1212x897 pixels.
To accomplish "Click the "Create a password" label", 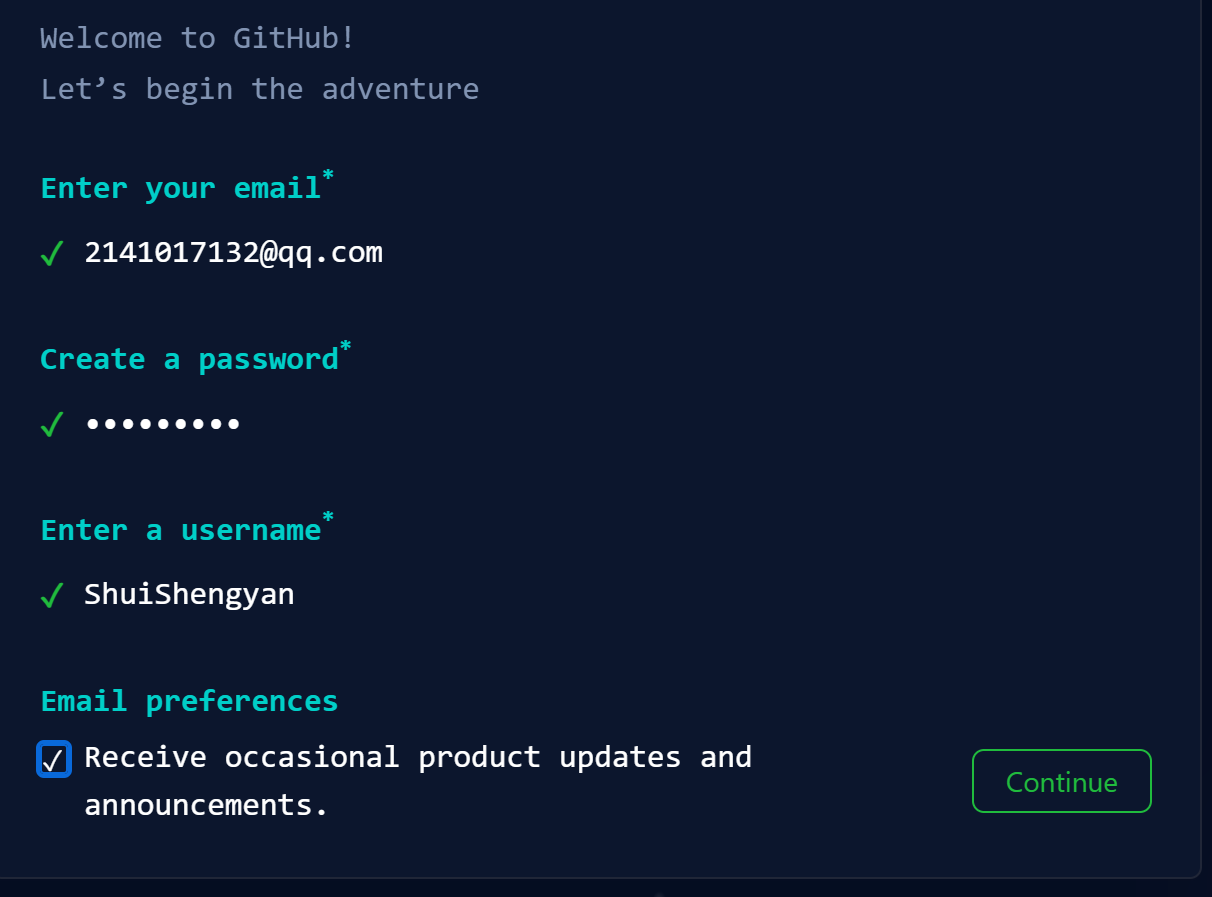I will pos(189,359).
